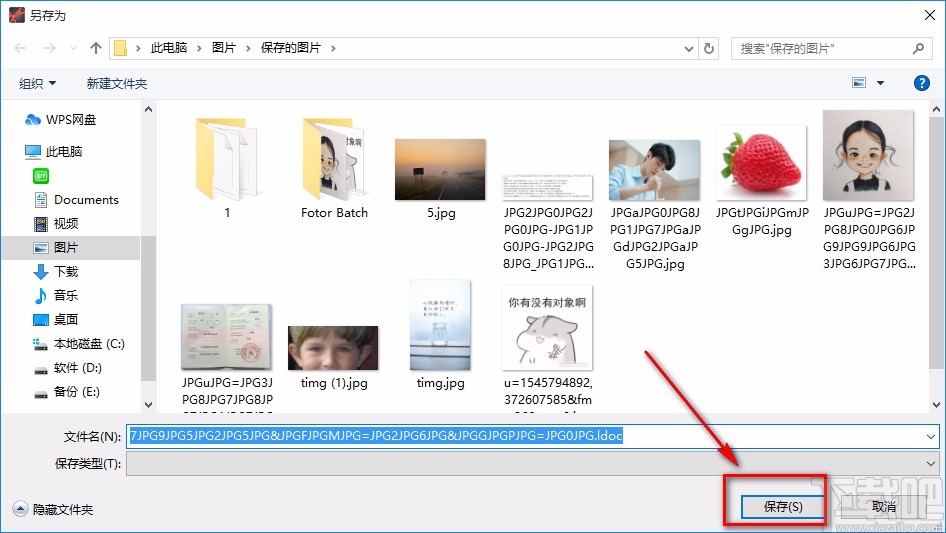Select 图片 in sidebar

click(x=56, y=247)
